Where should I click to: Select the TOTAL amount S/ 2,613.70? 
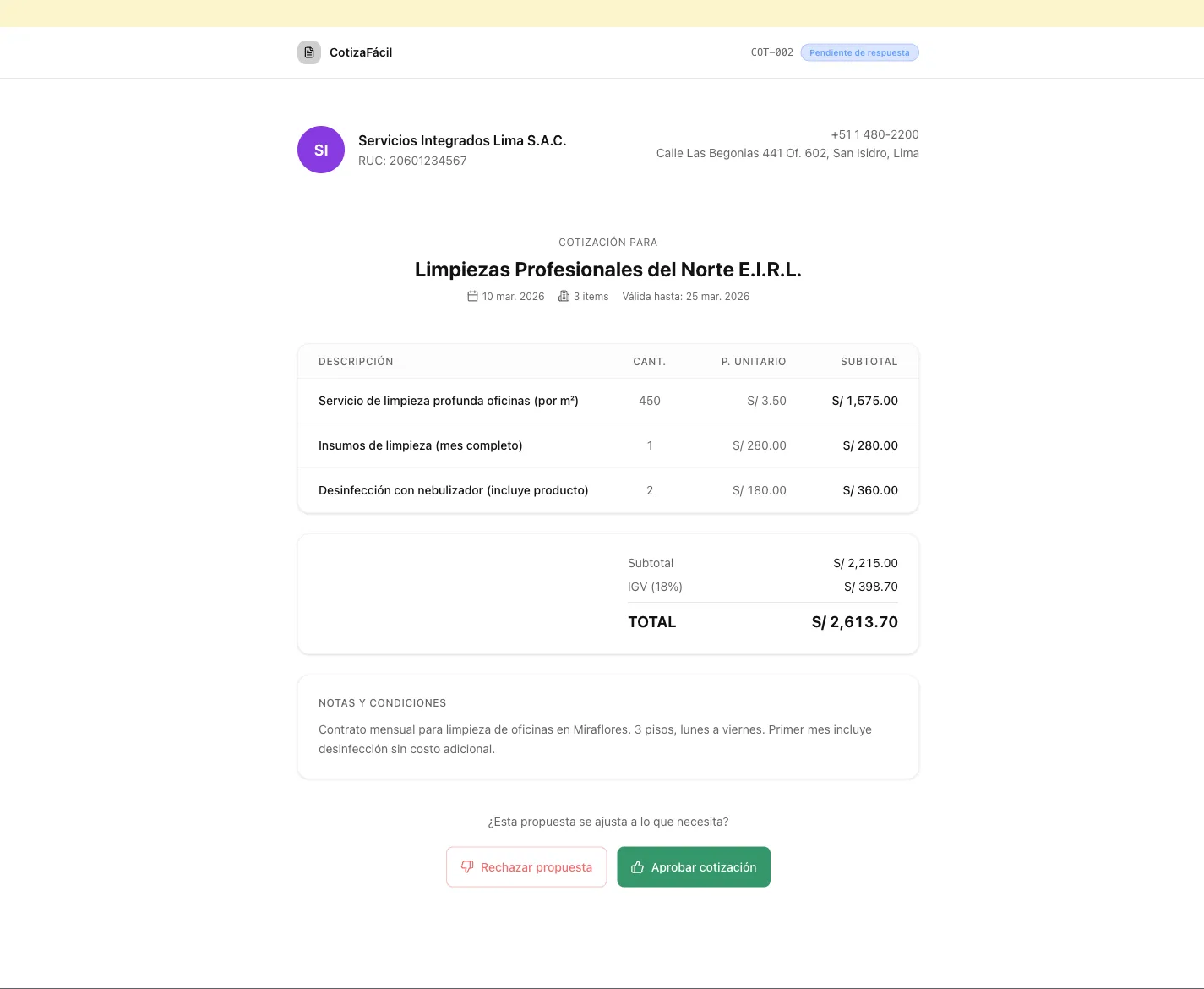(x=853, y=621)
